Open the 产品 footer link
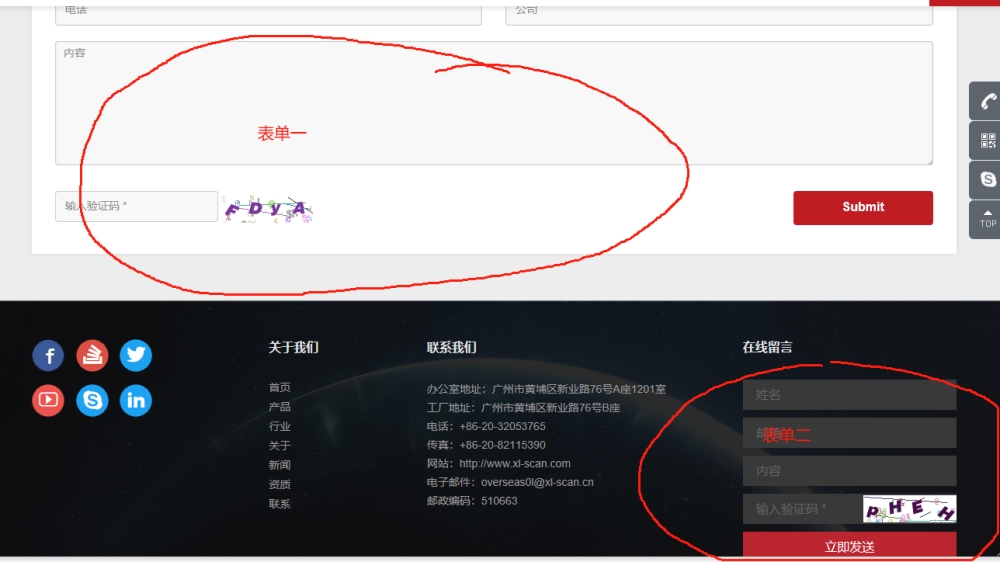Screen dimensions: 1000x562 (279, 407)
